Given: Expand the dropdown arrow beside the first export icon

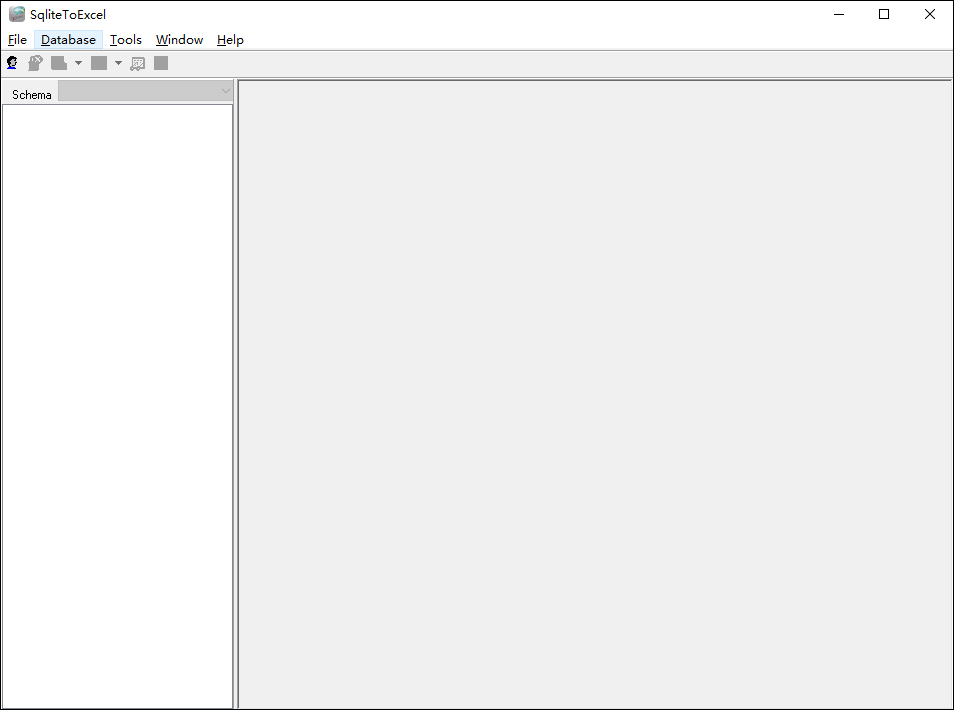Looking at the screenshot, I should point(78,62).
